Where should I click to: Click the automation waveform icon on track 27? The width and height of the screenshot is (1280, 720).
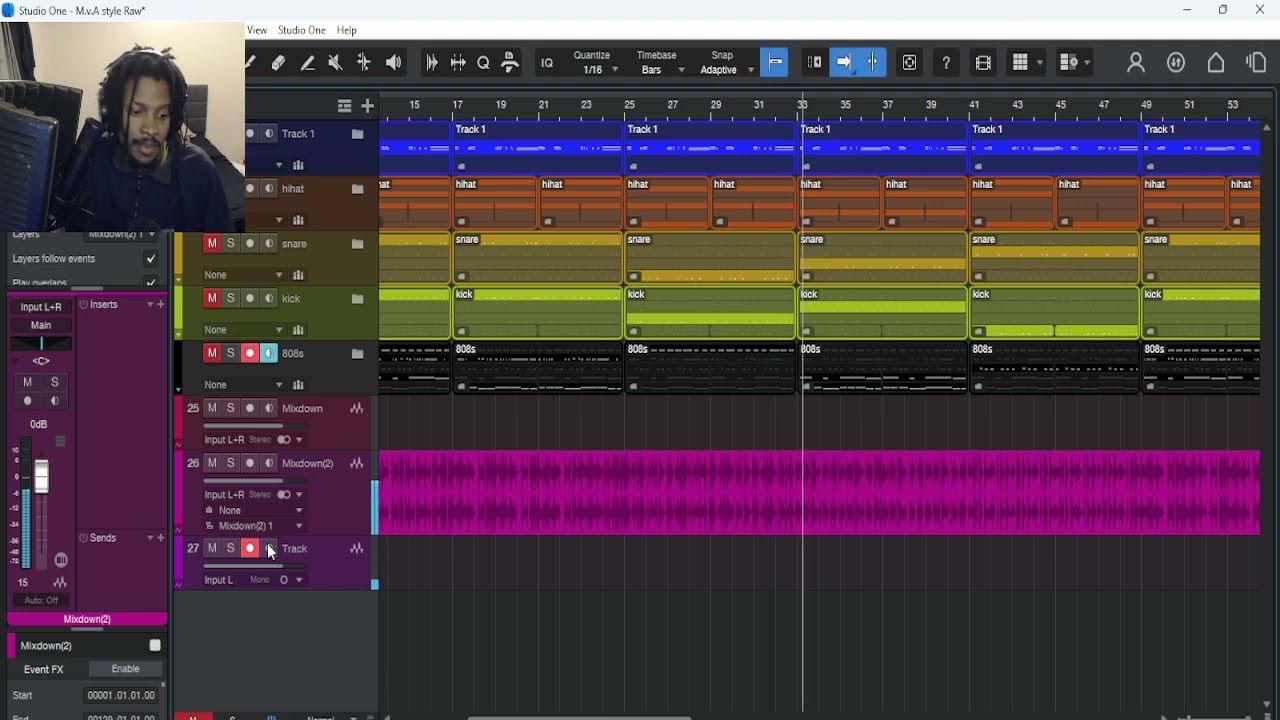pyautogui.click(x=356, y=549)
